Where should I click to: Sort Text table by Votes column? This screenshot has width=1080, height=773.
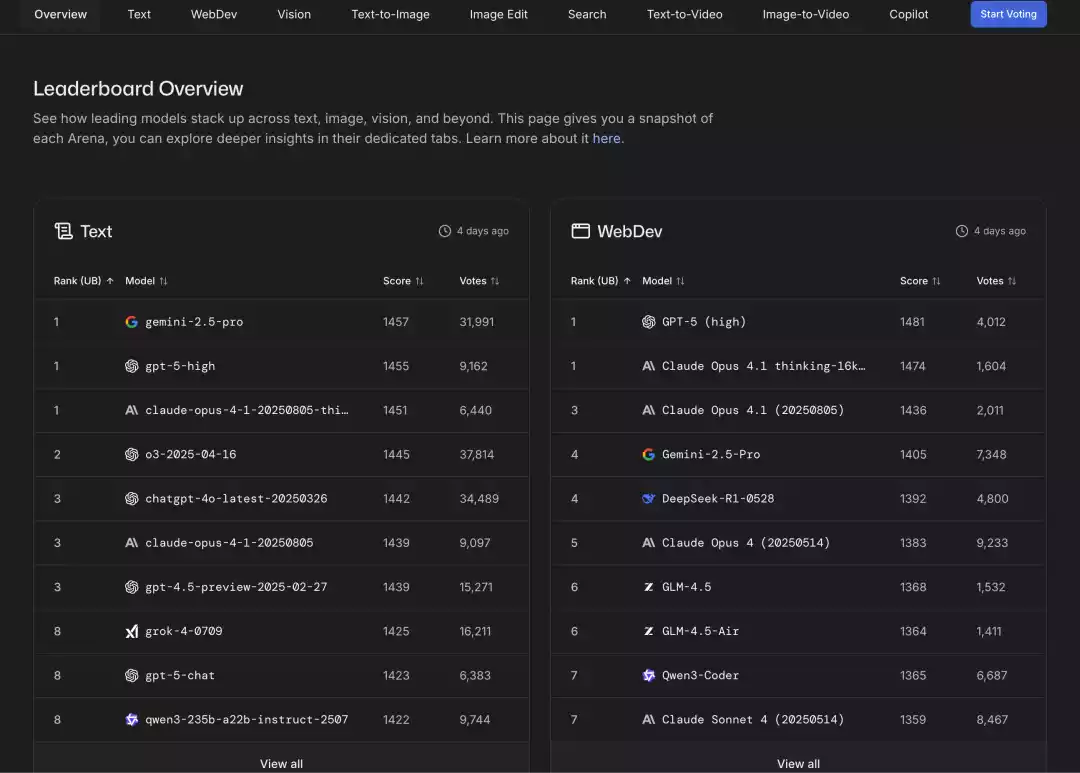479,281
